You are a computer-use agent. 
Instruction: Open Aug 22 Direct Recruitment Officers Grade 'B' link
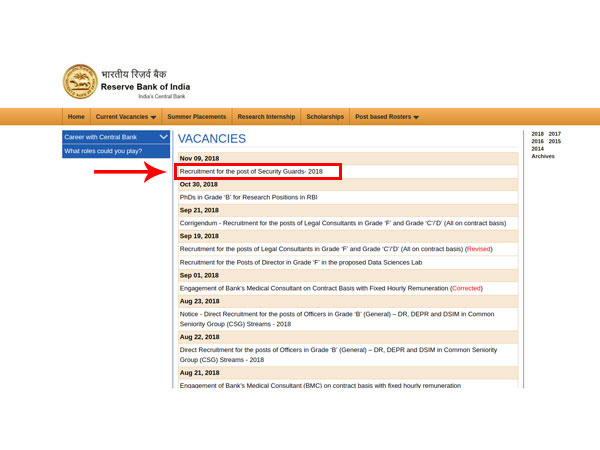(338, 355)
